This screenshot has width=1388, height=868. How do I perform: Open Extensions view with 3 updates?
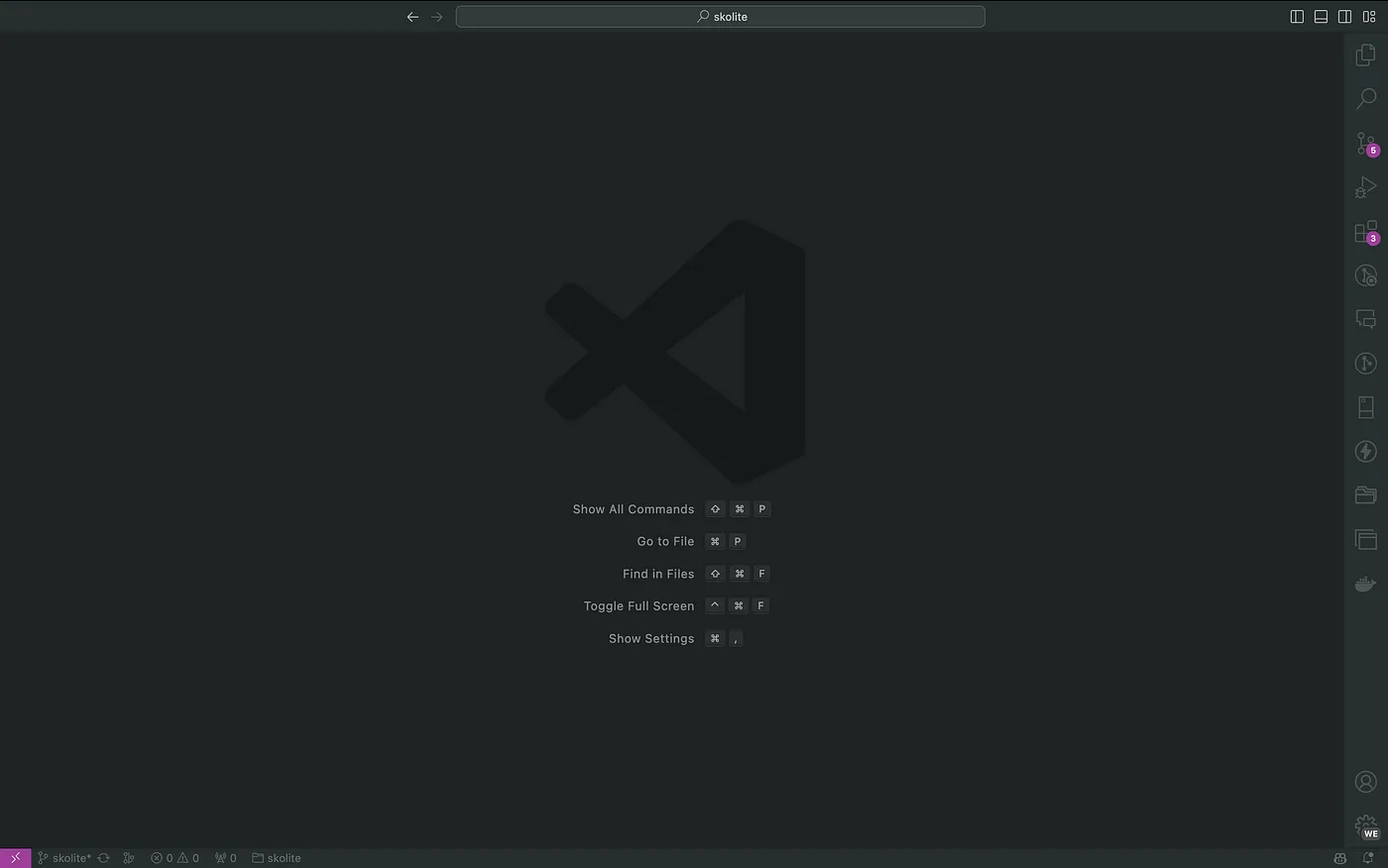tap(1365, 232)
